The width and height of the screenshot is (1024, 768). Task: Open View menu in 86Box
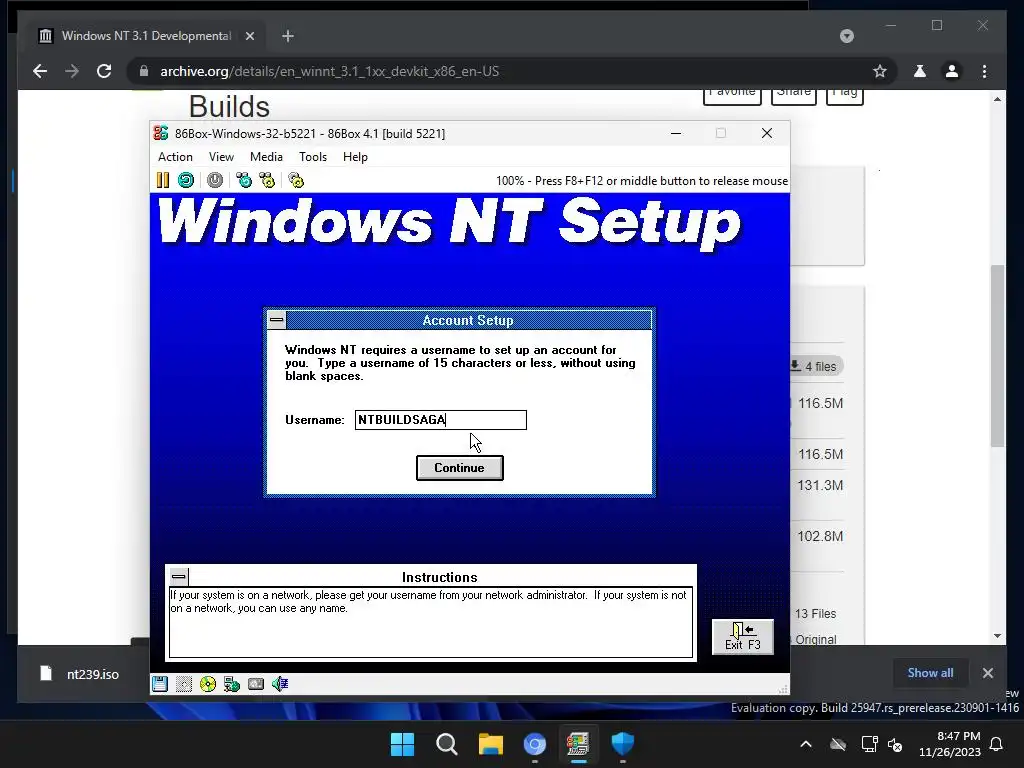click(221, 157)
